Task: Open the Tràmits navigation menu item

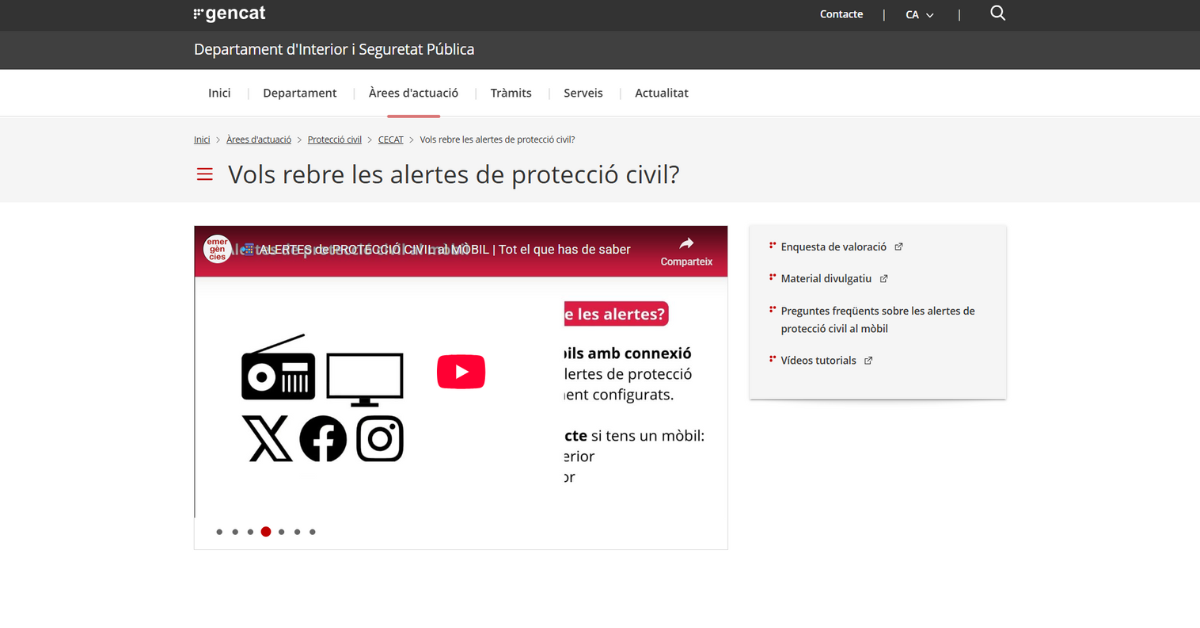Action: pos(511,93)
